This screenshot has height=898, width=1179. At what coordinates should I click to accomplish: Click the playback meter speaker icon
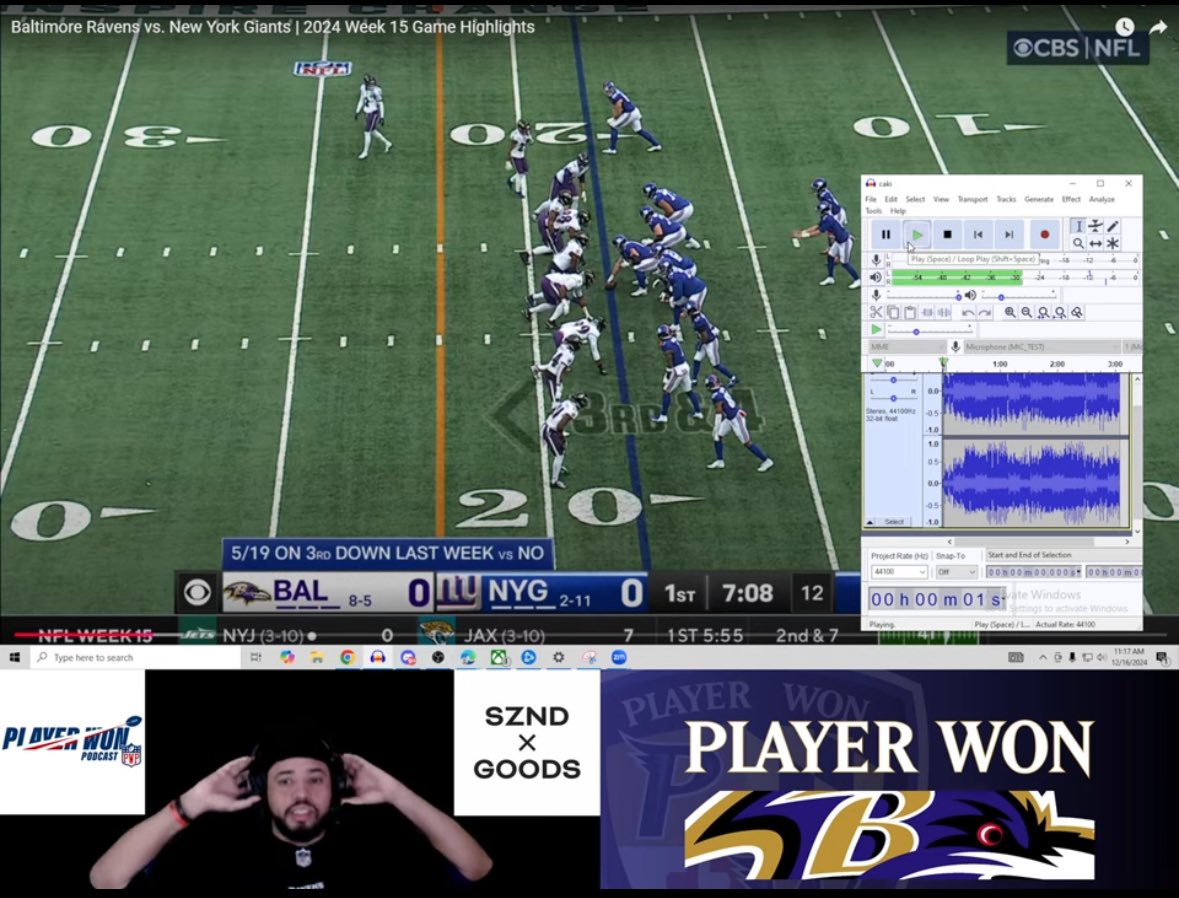876,278
